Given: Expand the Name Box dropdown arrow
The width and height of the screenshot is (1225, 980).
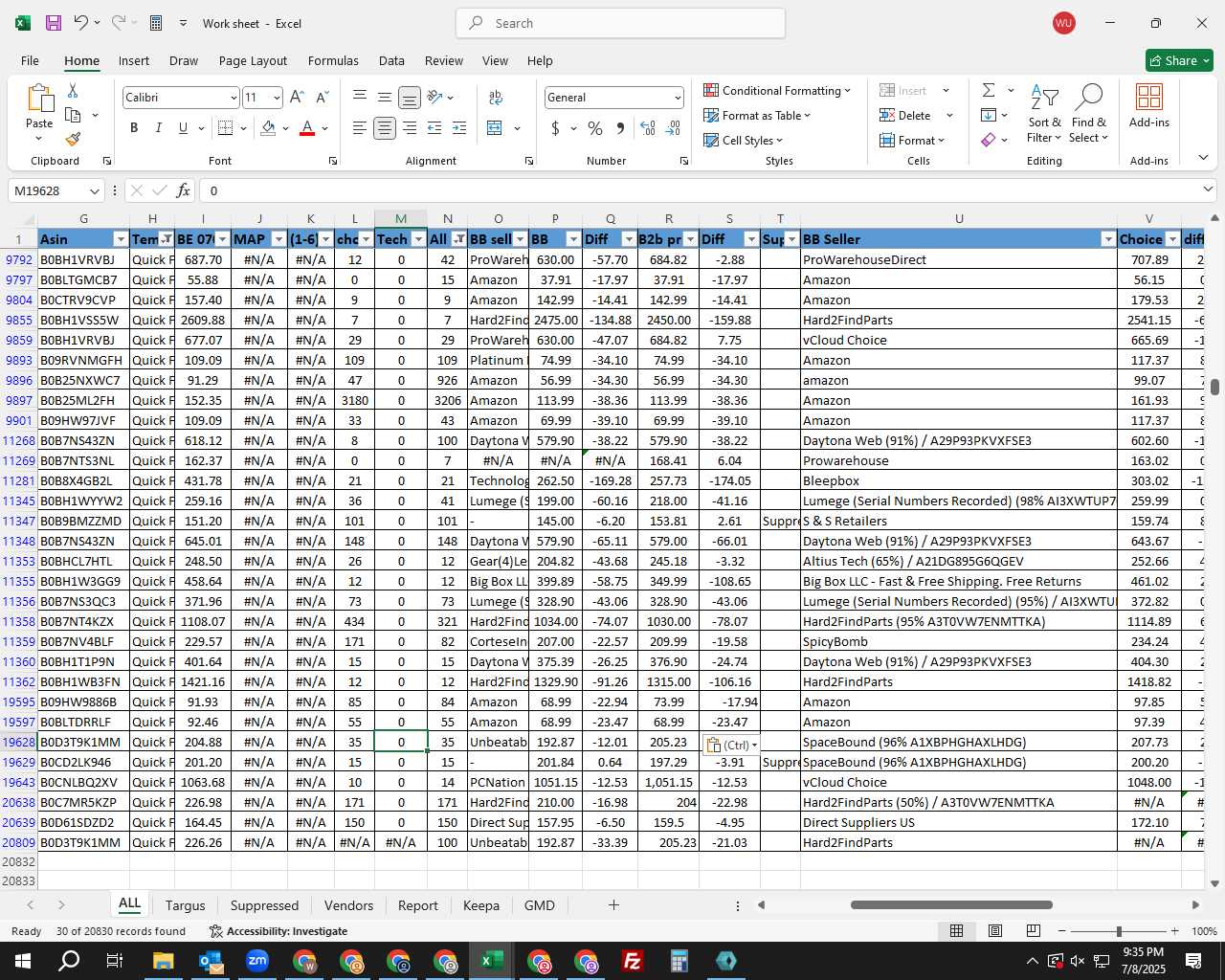Looking at the screenshot, I should pyautogui.click(x=94, y=190).
